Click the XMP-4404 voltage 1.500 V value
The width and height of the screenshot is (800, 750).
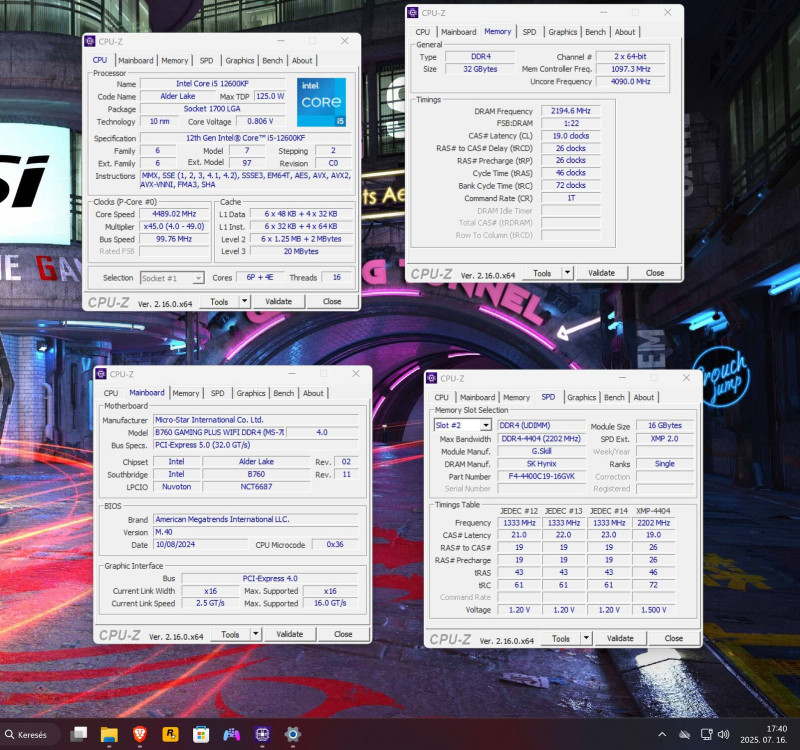pyautogui.click(x=654, y=610)
